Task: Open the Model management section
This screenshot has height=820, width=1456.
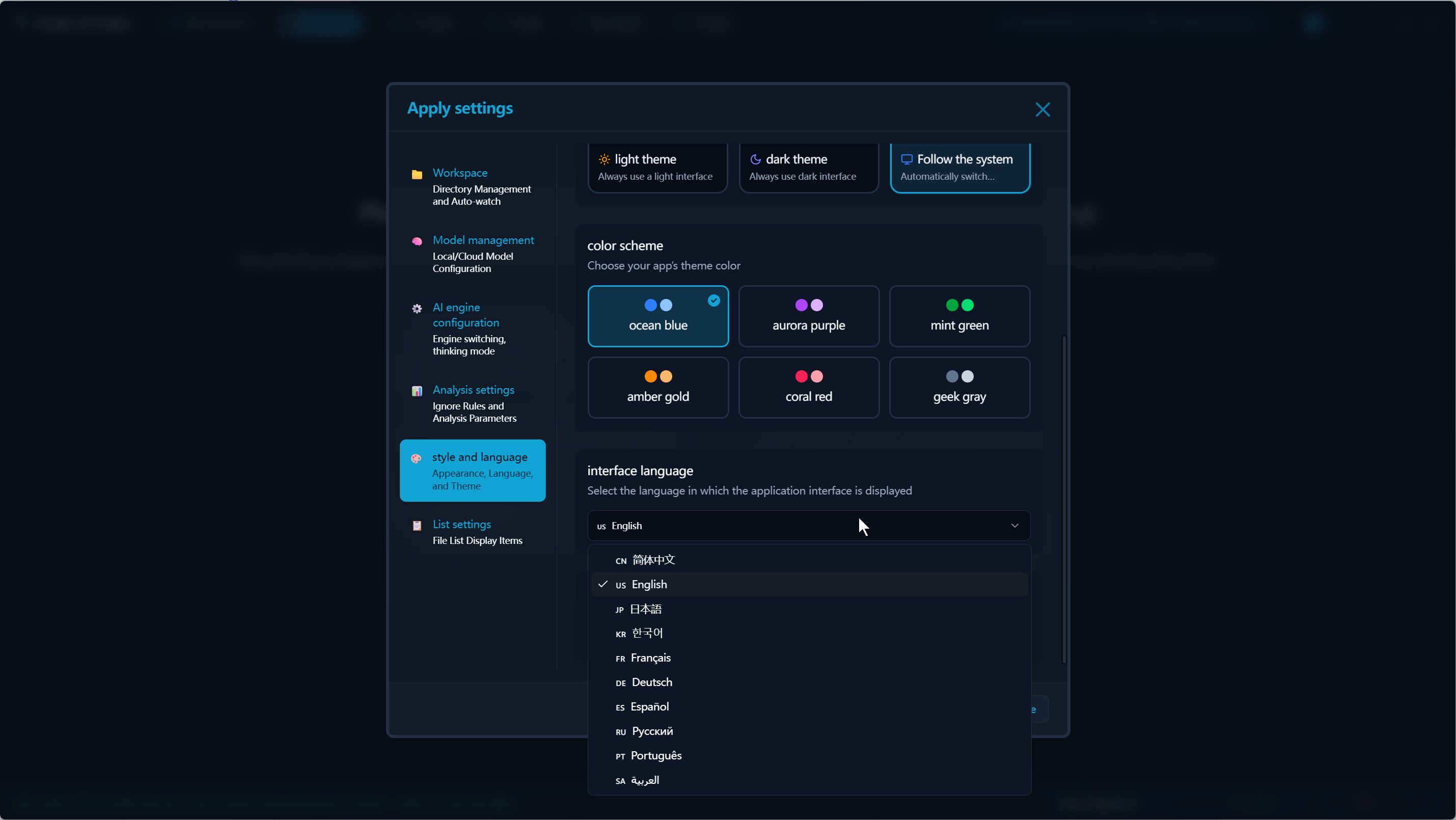Action: [x=473, y=254]
